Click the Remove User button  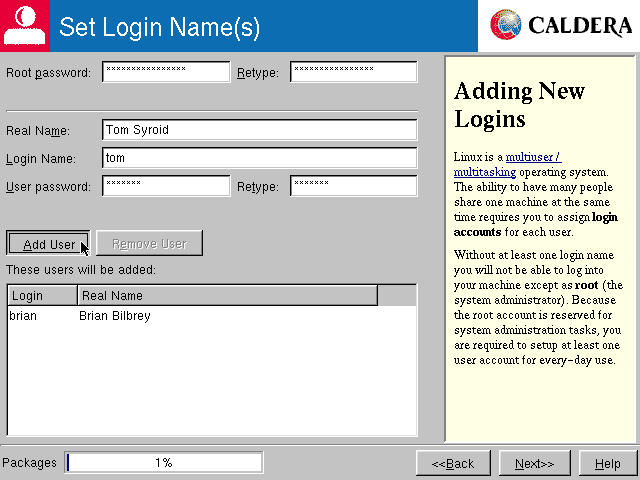(149, 244)
